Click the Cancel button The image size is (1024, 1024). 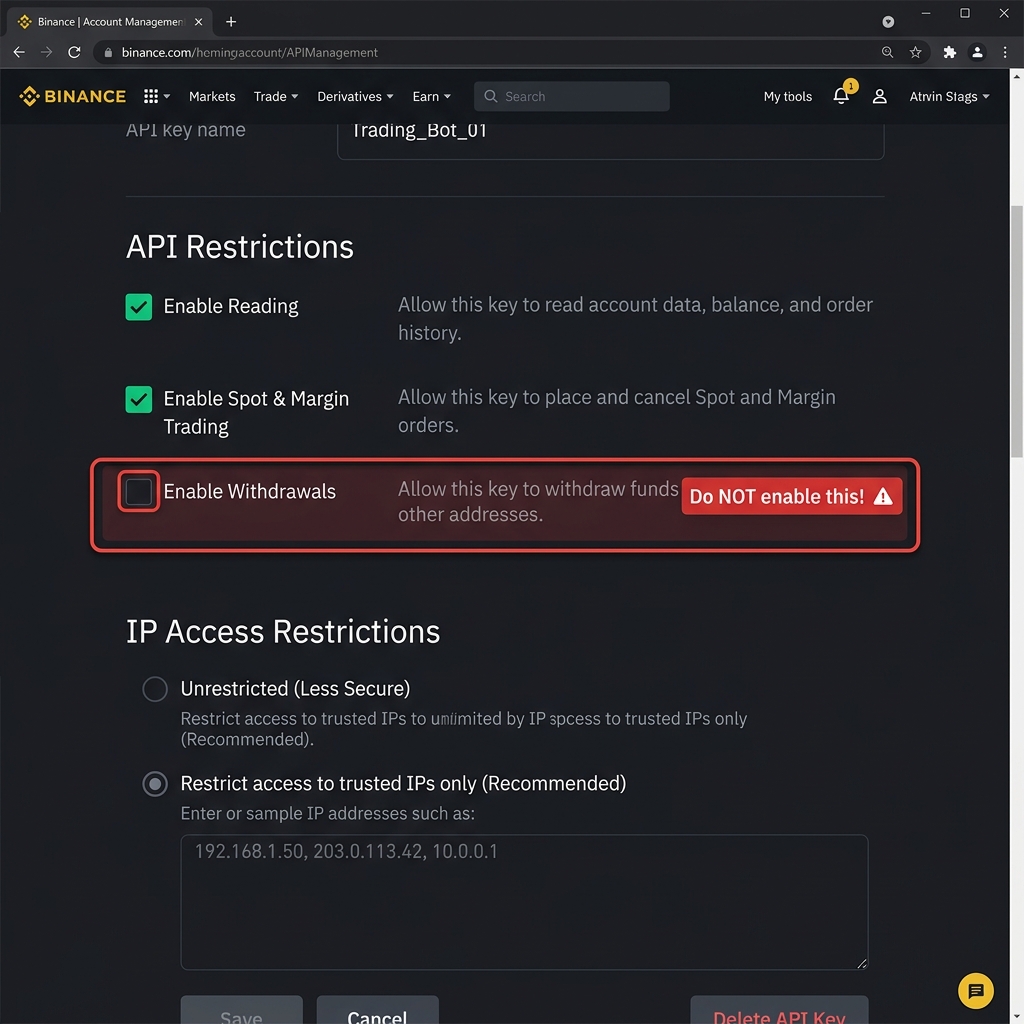coord(377,1010)
